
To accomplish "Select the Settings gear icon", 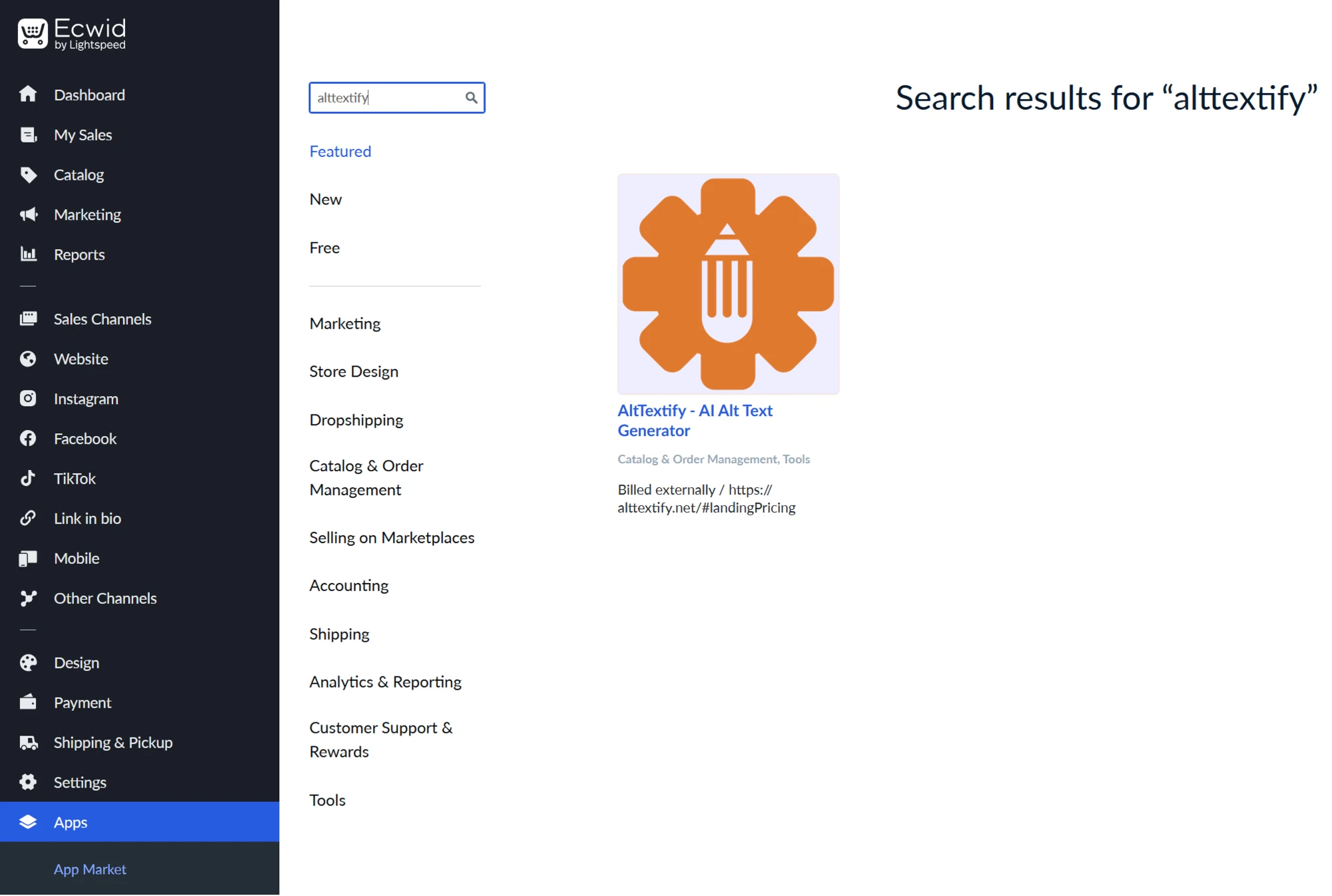I will pyautogui.click(x=29, y=782).
